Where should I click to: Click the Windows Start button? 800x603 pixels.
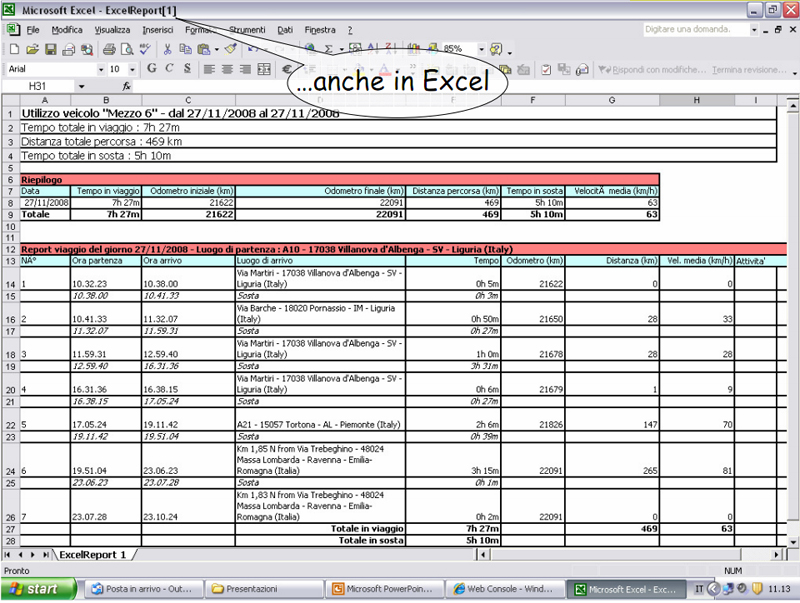[x=39, y=589]
